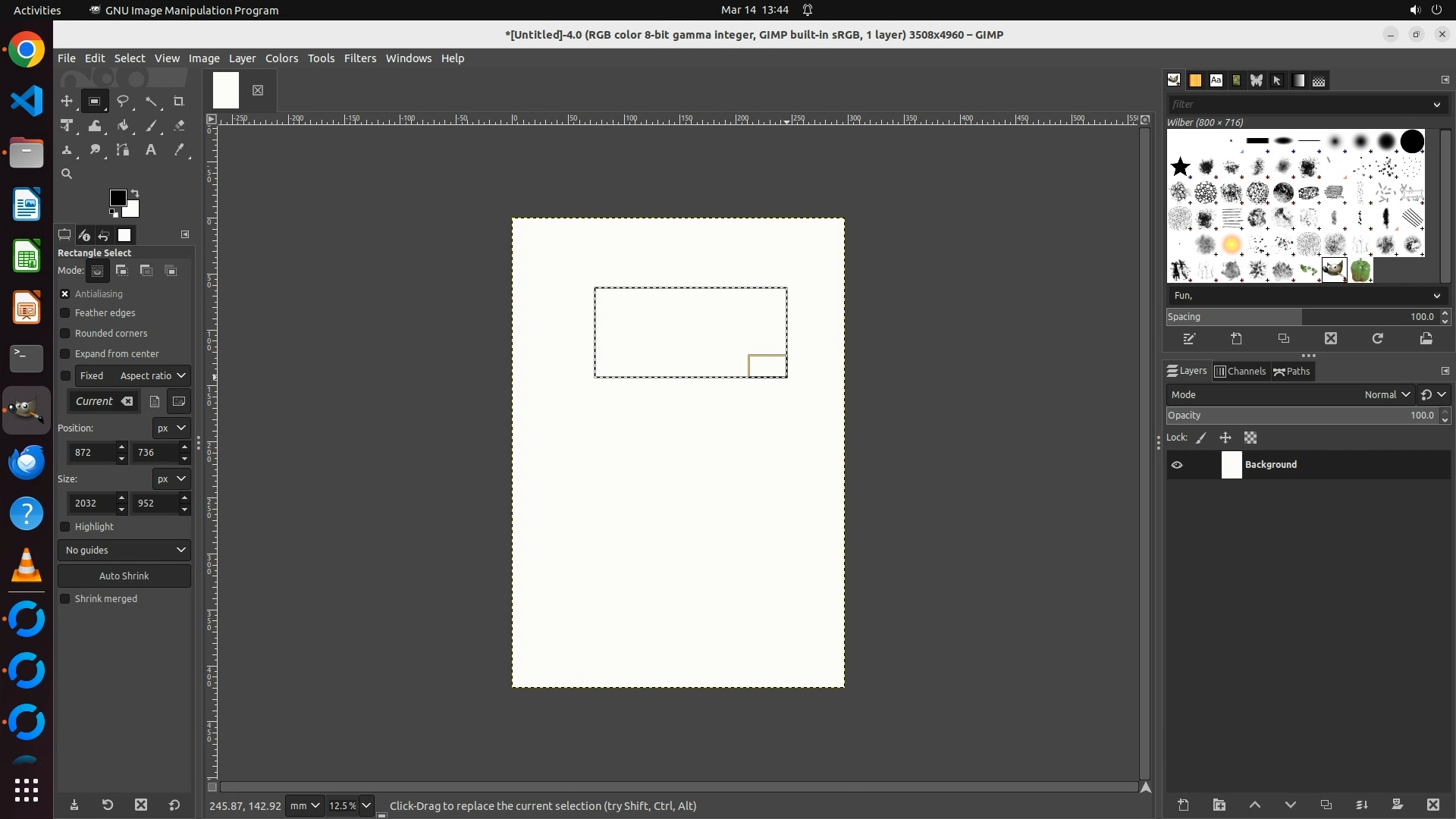Click the selection width field showing 2032

click(x=91, y=504)
